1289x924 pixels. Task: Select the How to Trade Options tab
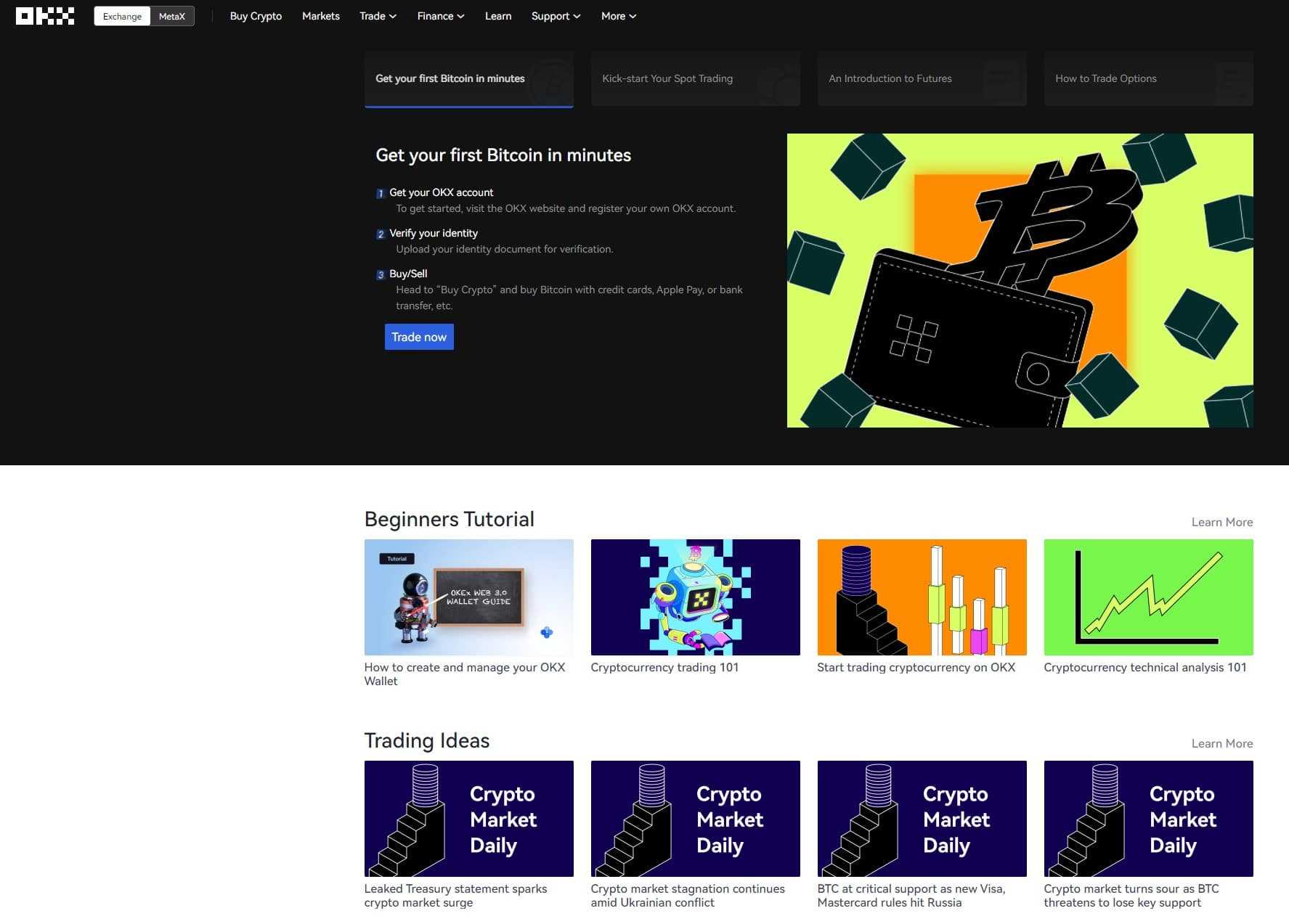pyautogui.click(x=1148, y=78)
